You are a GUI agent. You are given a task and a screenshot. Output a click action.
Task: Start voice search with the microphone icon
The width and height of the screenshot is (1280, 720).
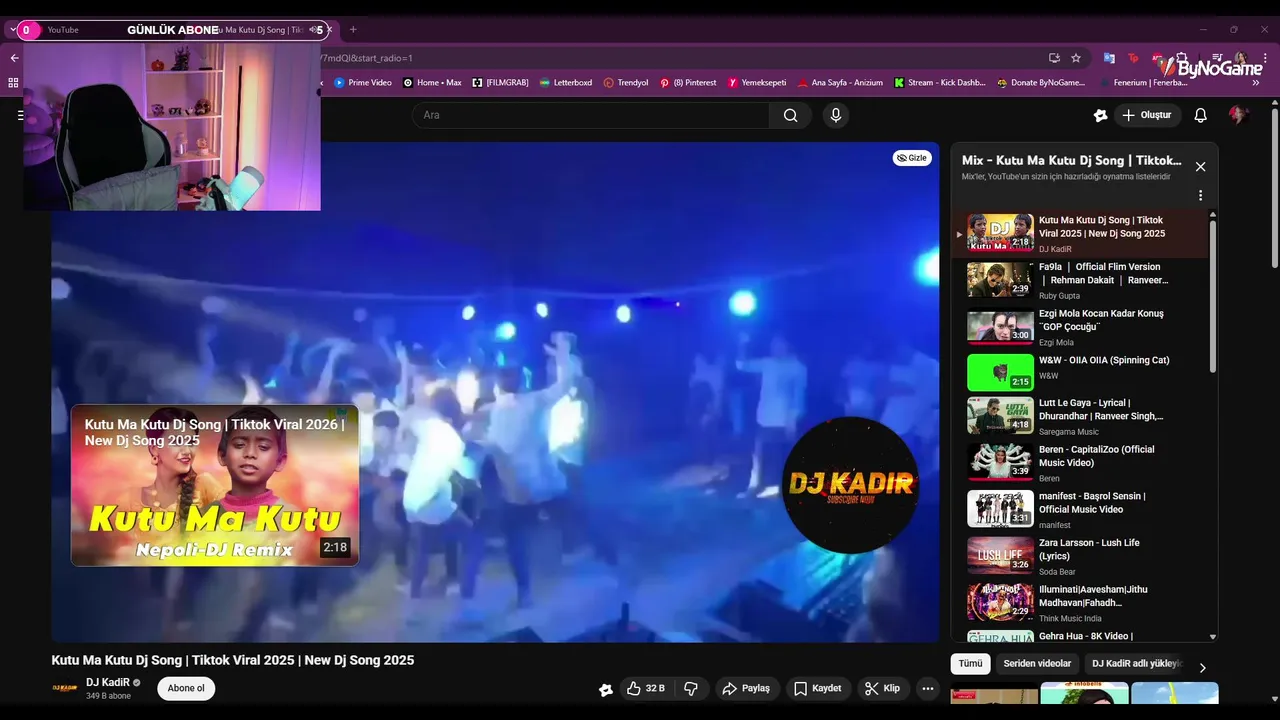[836, 115]
